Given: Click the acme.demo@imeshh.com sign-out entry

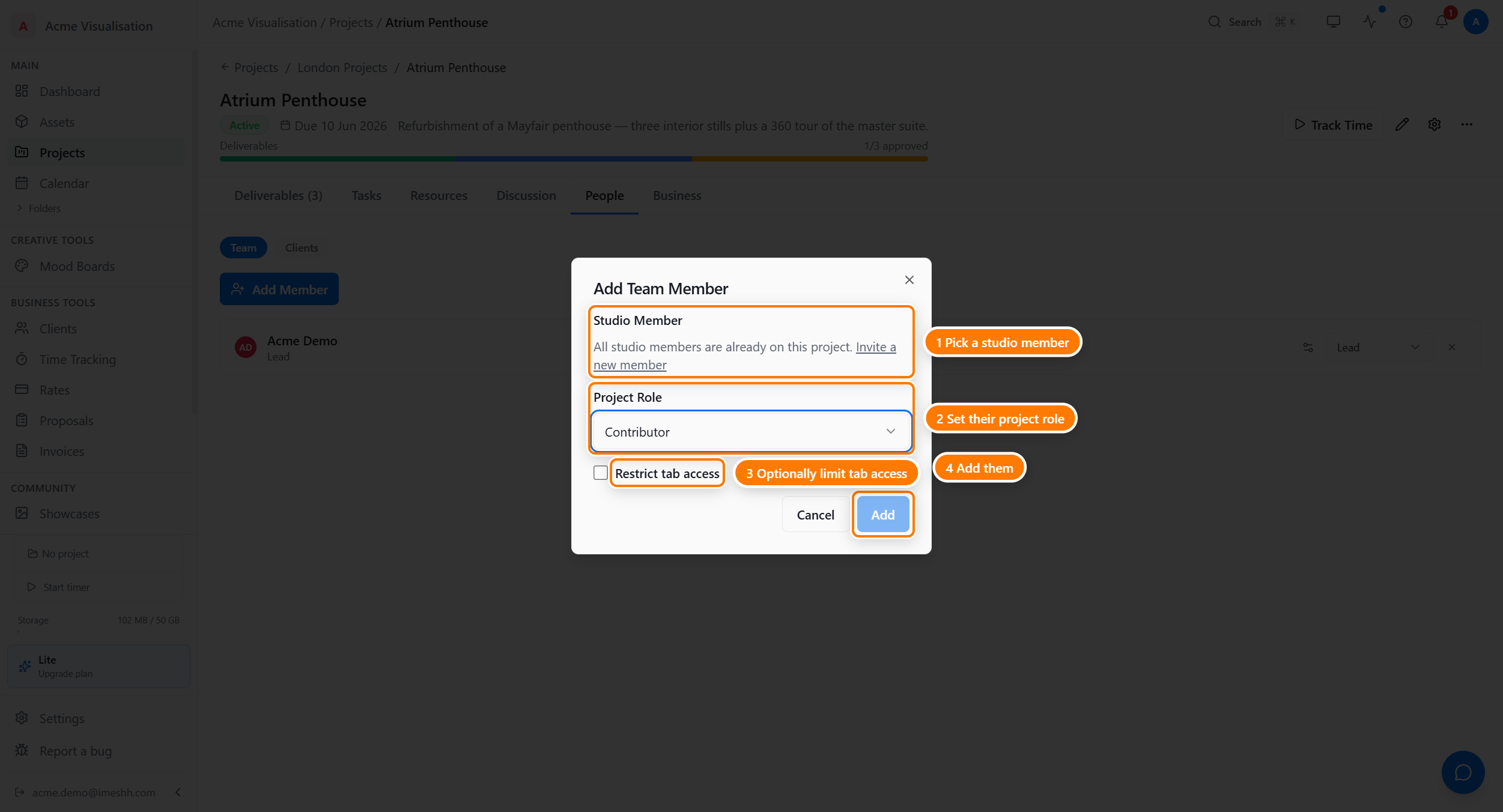Looking at the screenshot, I should click(85, 792).
